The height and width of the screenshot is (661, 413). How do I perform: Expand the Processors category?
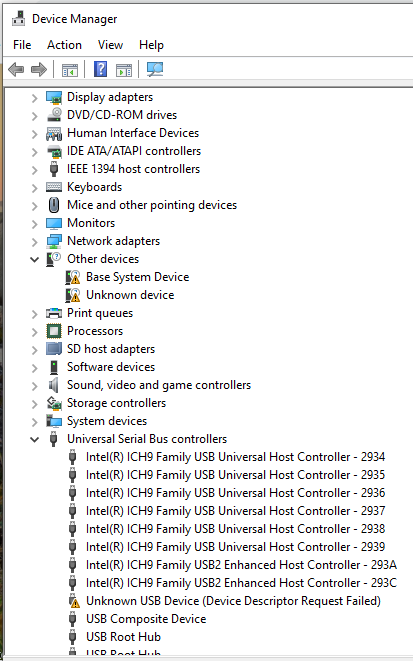pos(35,332)
